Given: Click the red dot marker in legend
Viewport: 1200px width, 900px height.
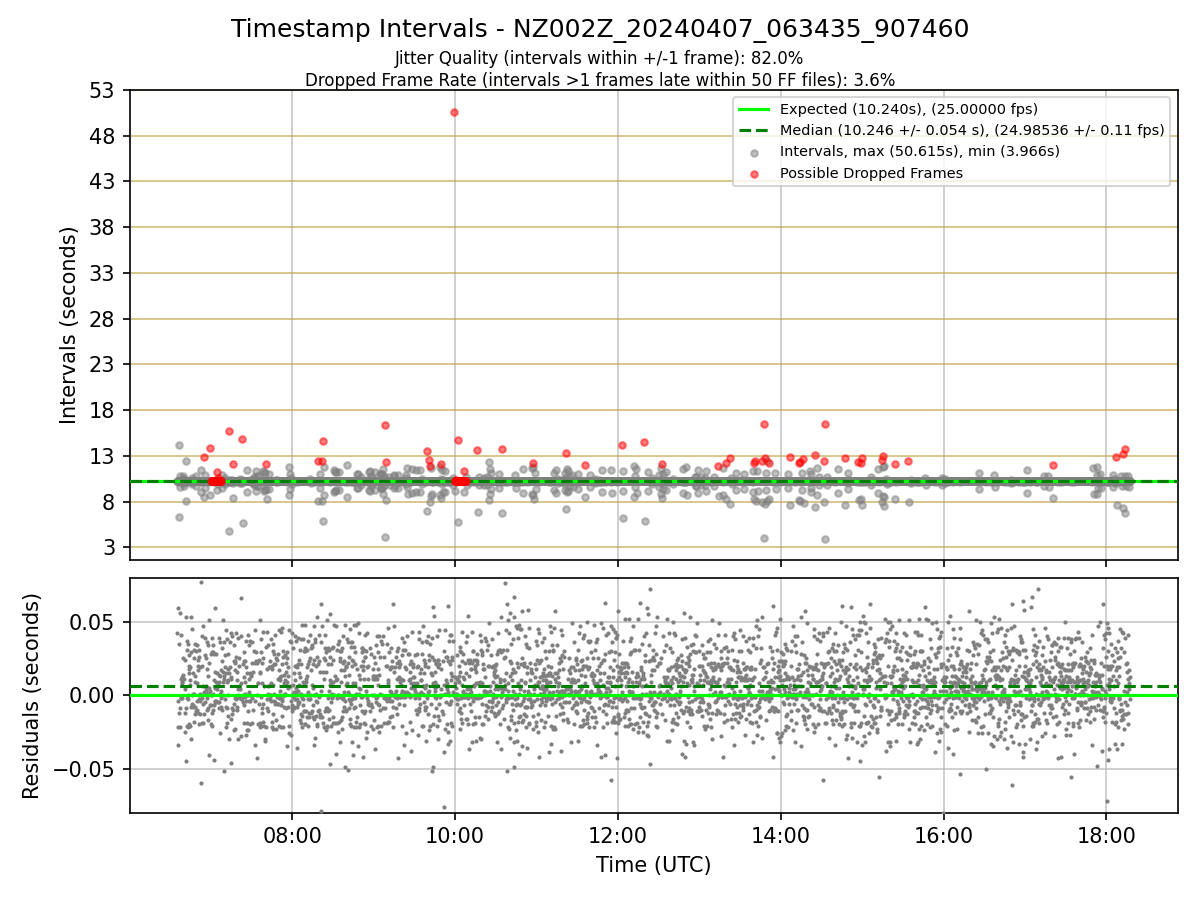Looking at the screenshot, I should (754, 174).
